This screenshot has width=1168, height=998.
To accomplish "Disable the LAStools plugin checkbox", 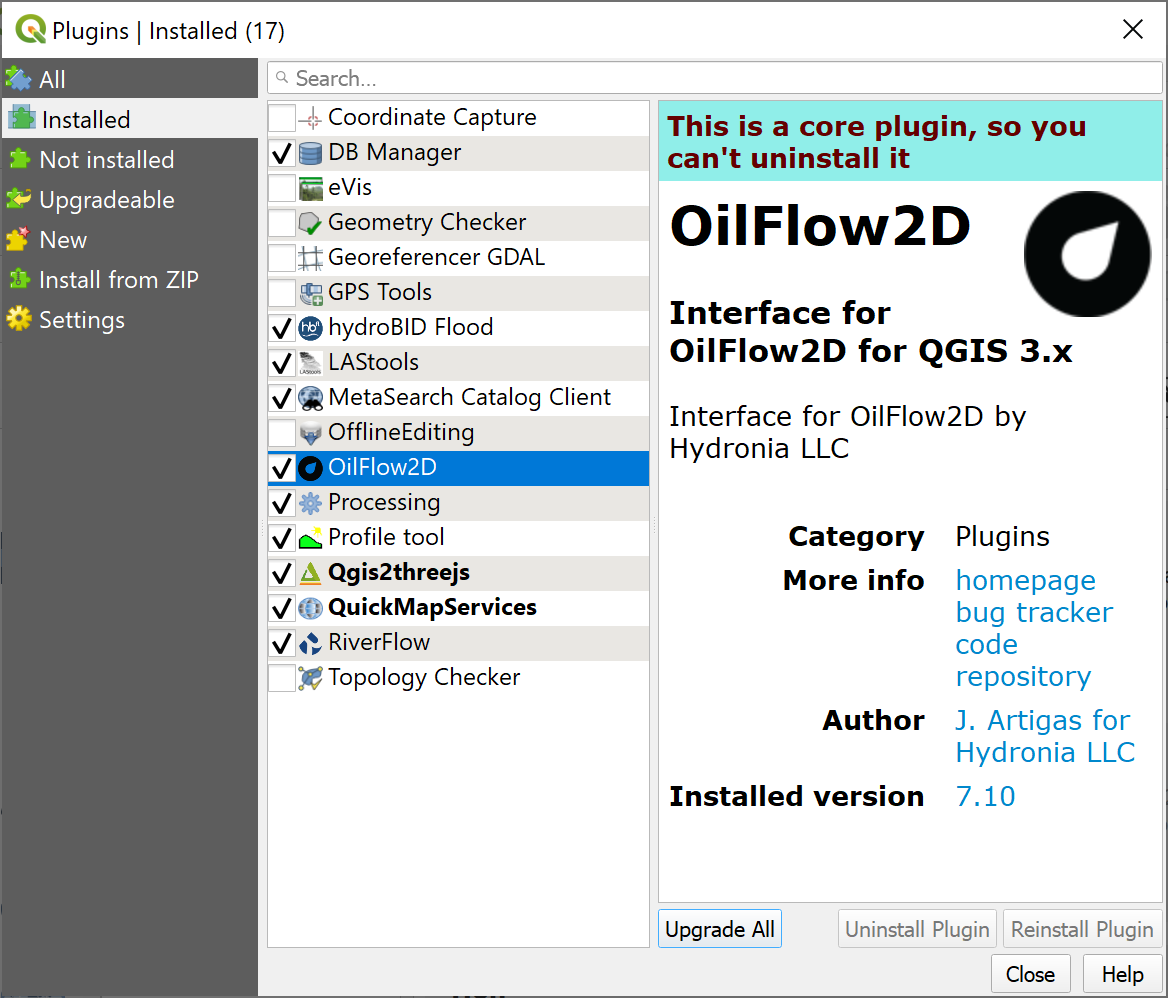I will tap(282, 363).
